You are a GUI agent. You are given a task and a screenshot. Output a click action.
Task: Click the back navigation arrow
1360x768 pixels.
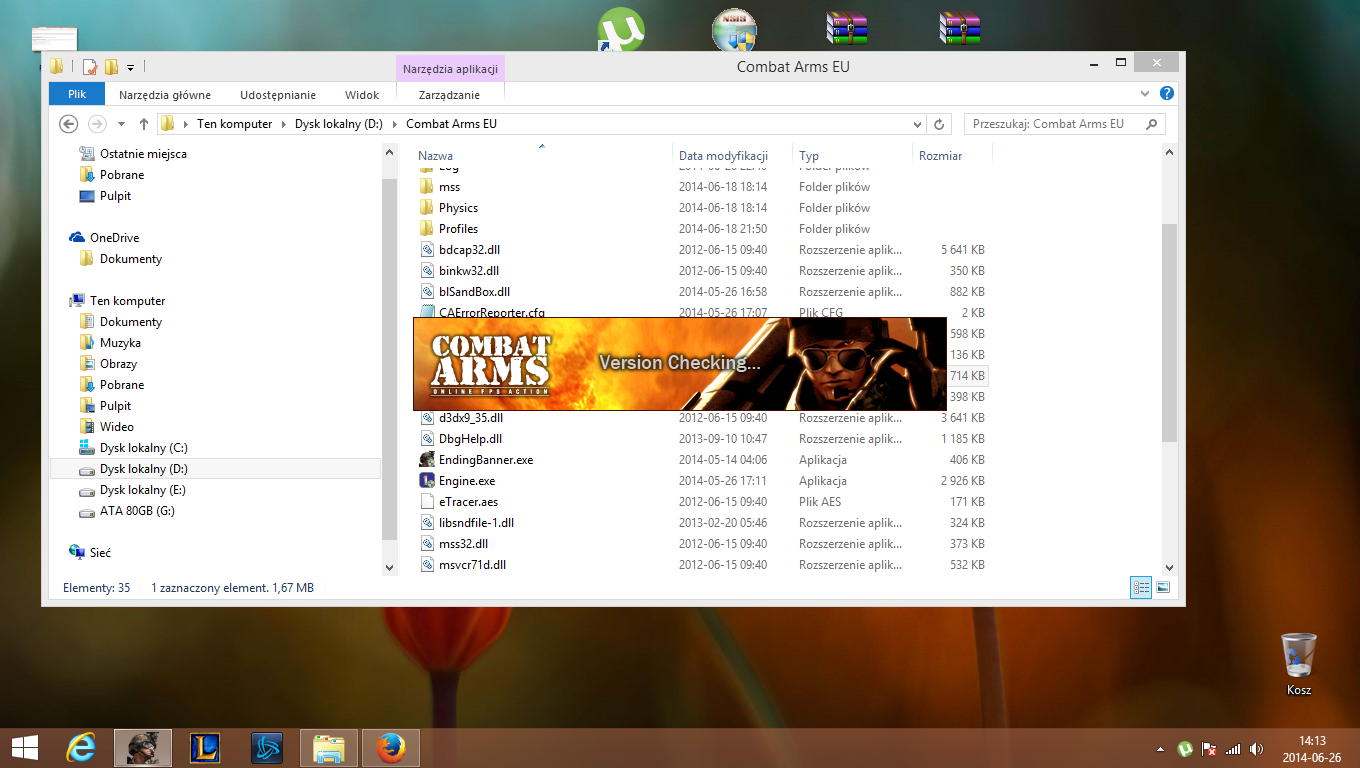[68, 124]
